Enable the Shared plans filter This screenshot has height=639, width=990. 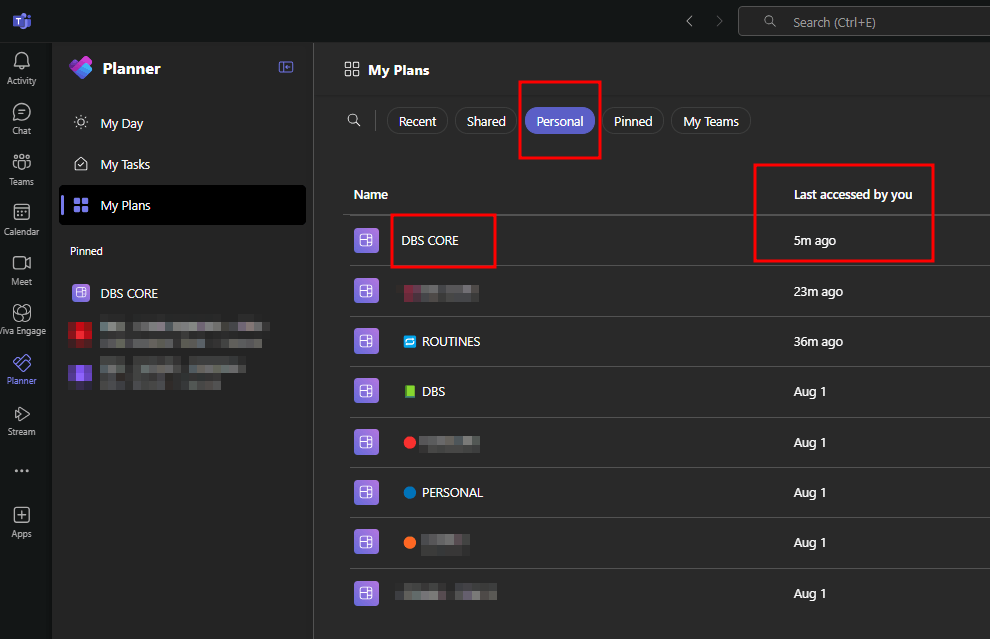[486, 120]
